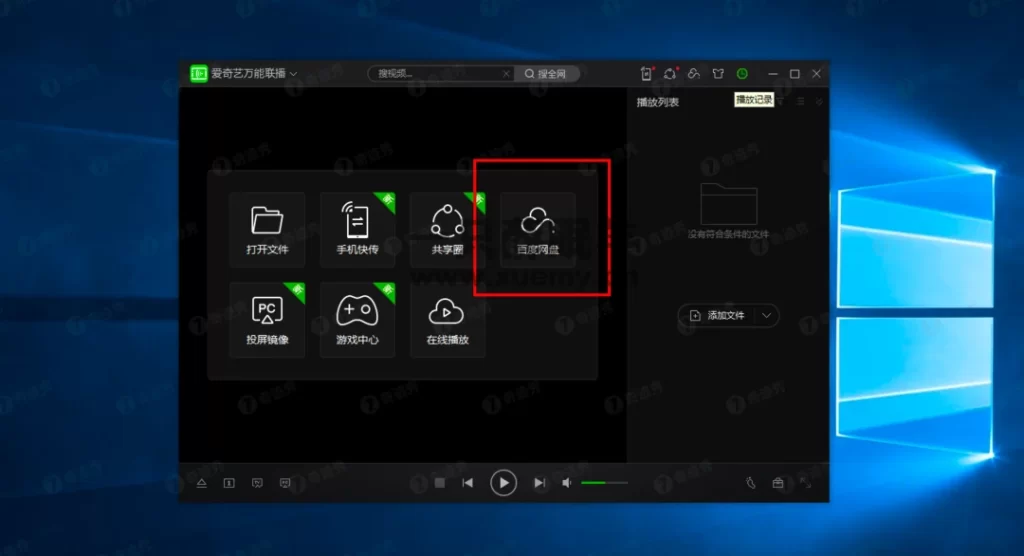Skip to next track

pyautogui.click(x=539, y=483)
